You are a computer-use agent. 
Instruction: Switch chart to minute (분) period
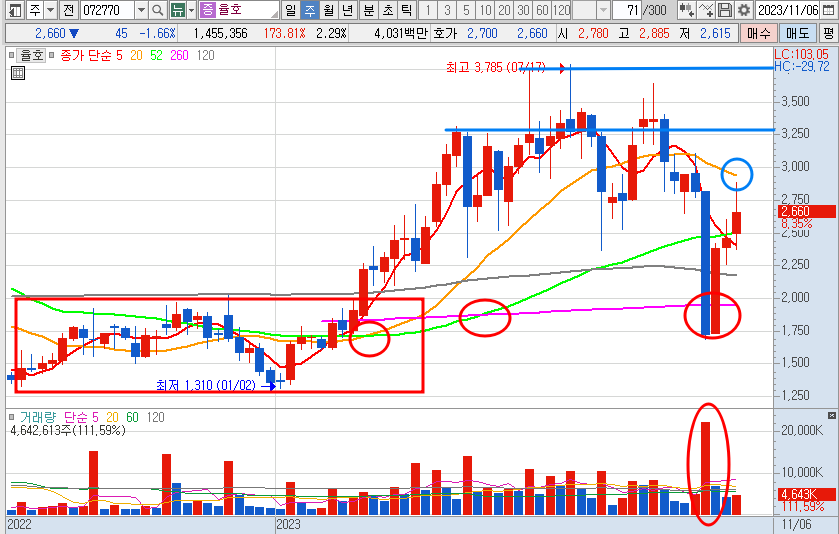[369, 10]
